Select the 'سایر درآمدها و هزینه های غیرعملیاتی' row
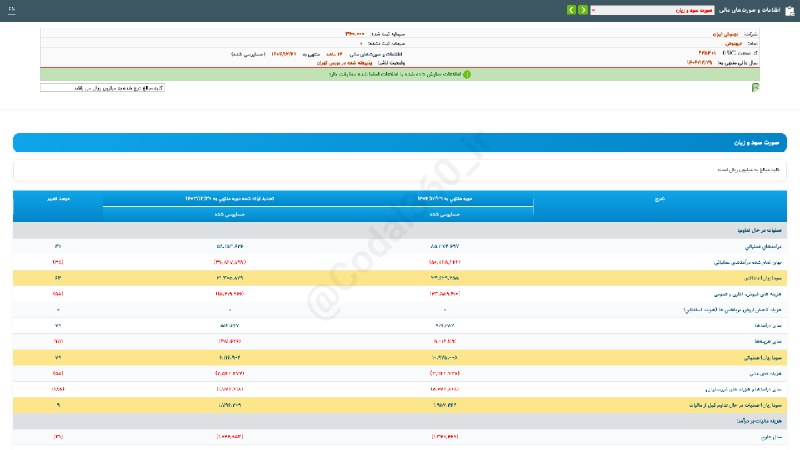The width and height of the screenshot is (800, 450). click(x=400, y=389)
